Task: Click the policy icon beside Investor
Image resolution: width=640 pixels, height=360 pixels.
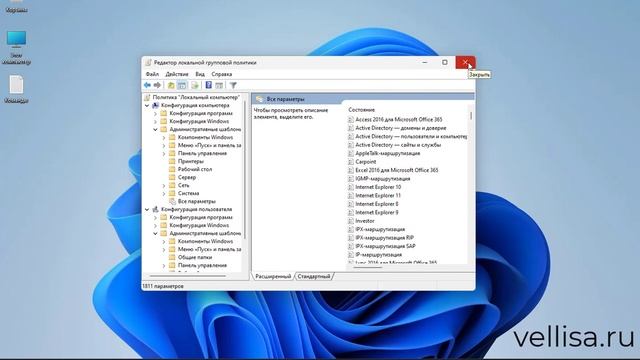Action: 351,221
